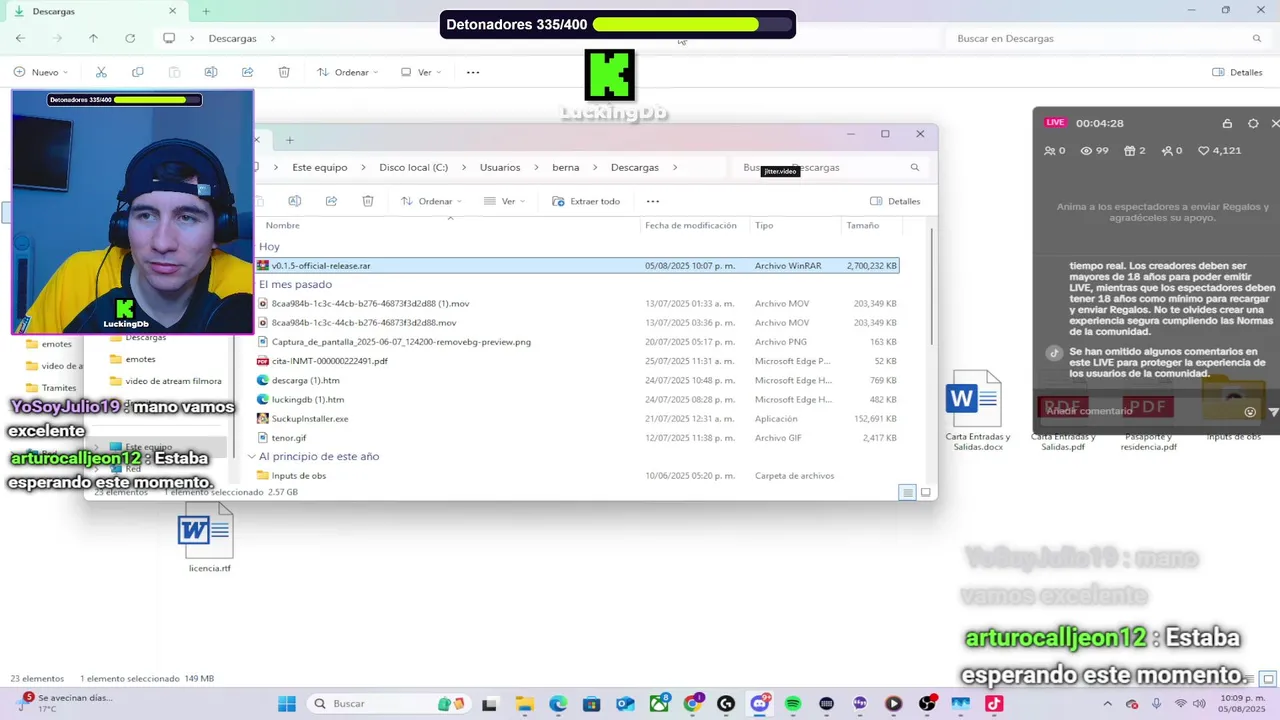Viewport: 1280px width, 720px height.
Task: Add new tab in back Explorer
Action: [x=206, y=11]
